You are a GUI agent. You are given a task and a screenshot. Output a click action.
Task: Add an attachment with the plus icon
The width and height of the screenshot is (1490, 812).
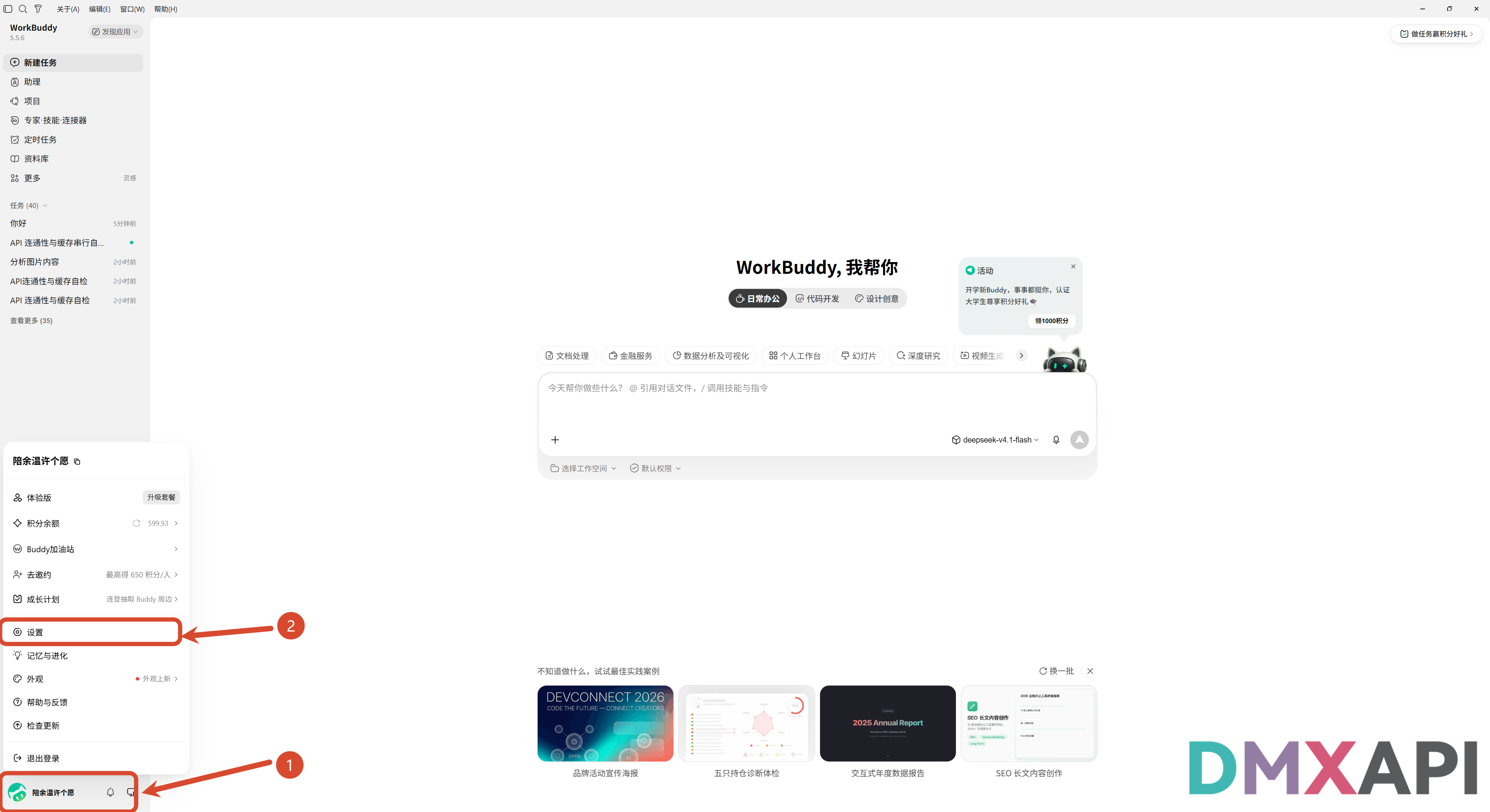coord(555,440)
